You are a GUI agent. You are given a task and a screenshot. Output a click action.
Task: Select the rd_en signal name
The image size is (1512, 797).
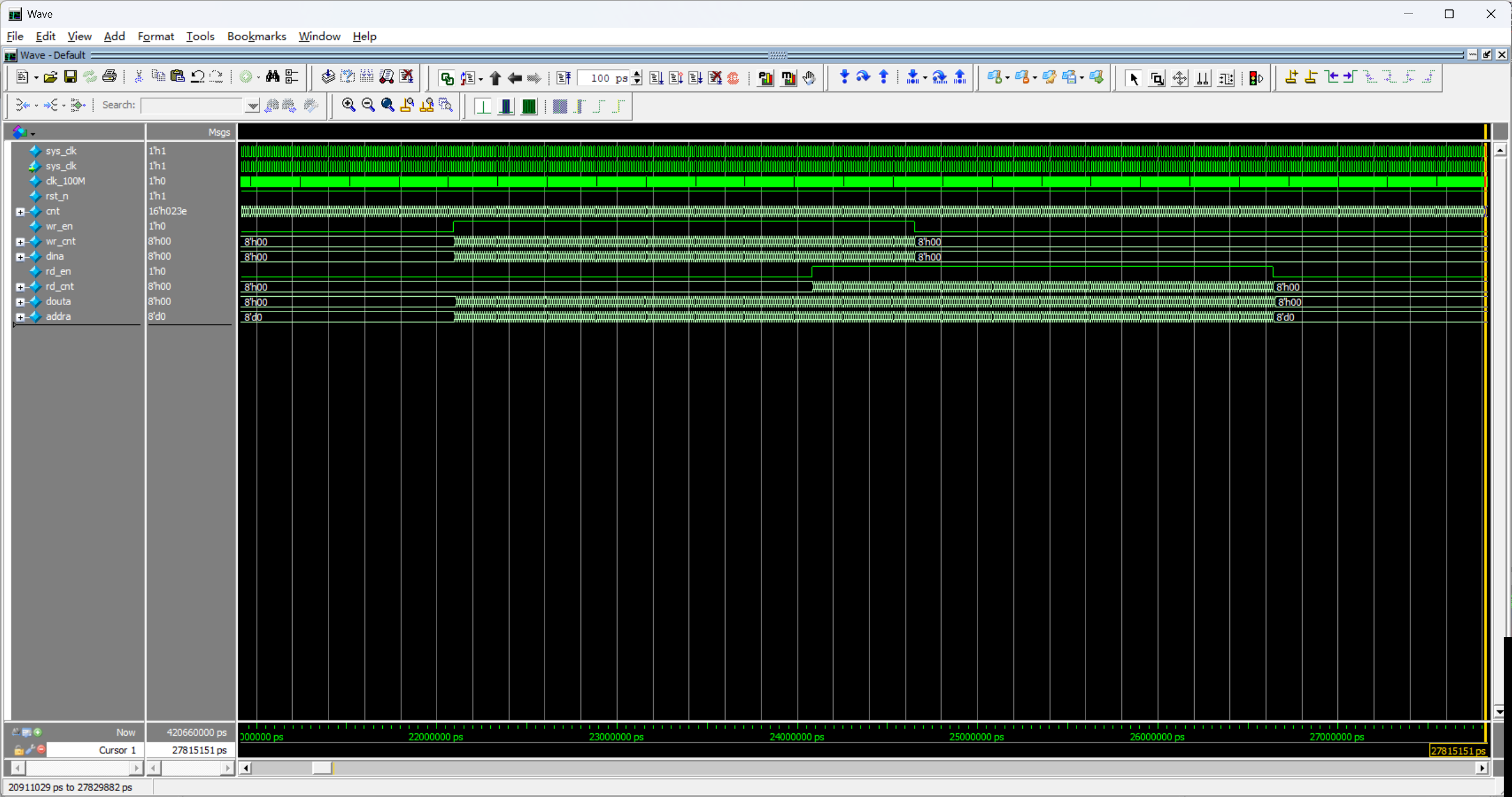pyautogui.click(x=58, y=271)
